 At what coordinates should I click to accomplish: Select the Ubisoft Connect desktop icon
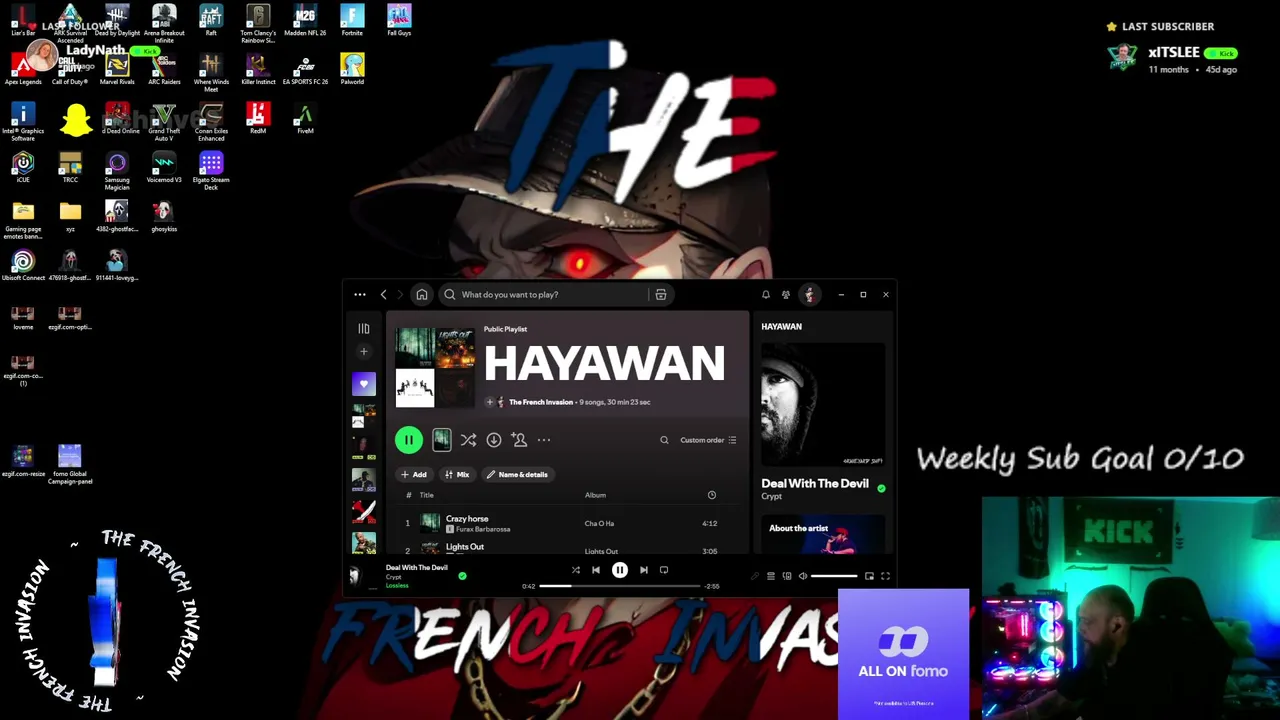click(x=23, y=265)
